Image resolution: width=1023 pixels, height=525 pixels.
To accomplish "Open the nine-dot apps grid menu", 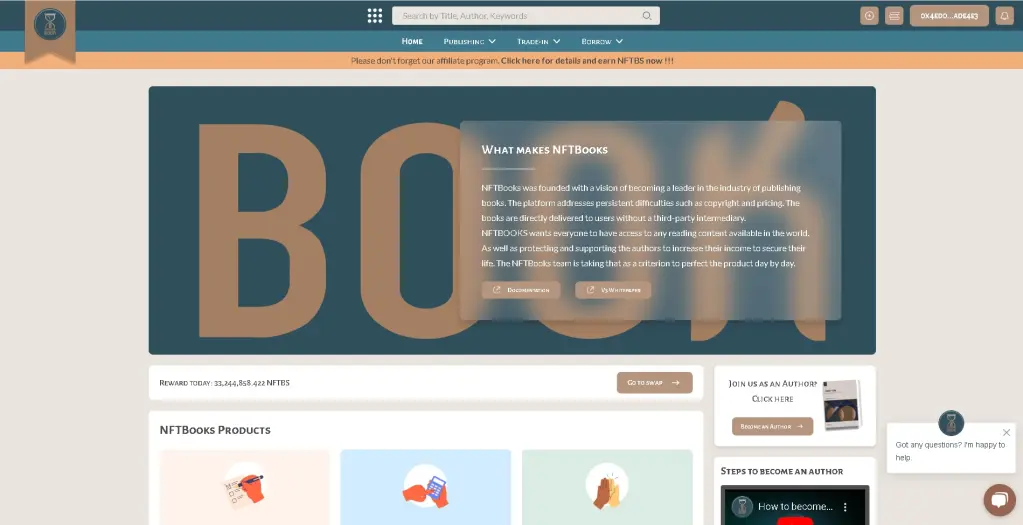I will 374,16.
